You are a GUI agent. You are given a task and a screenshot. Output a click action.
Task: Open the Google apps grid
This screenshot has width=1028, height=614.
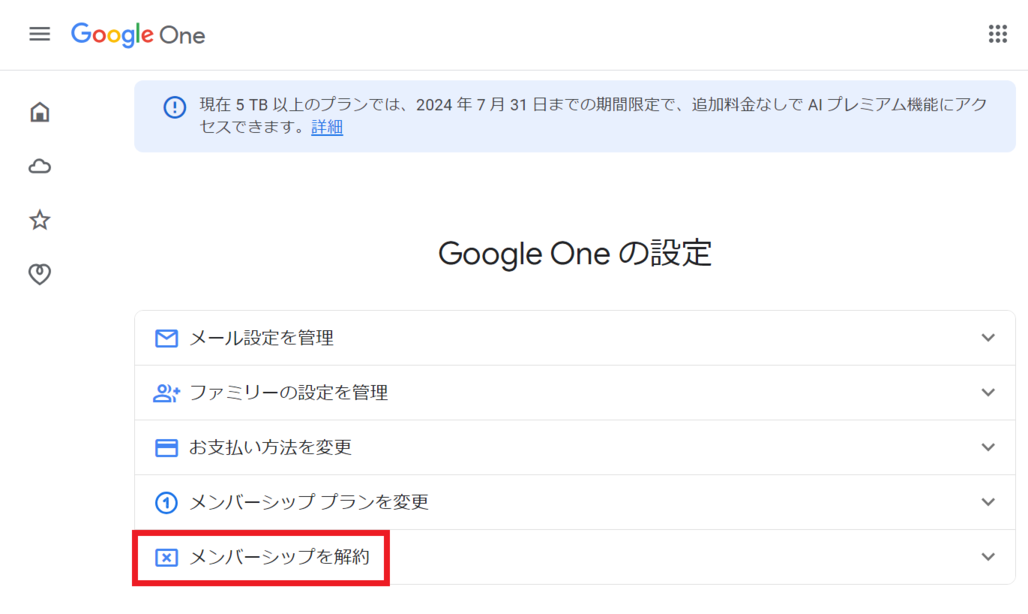pos(997,34)
